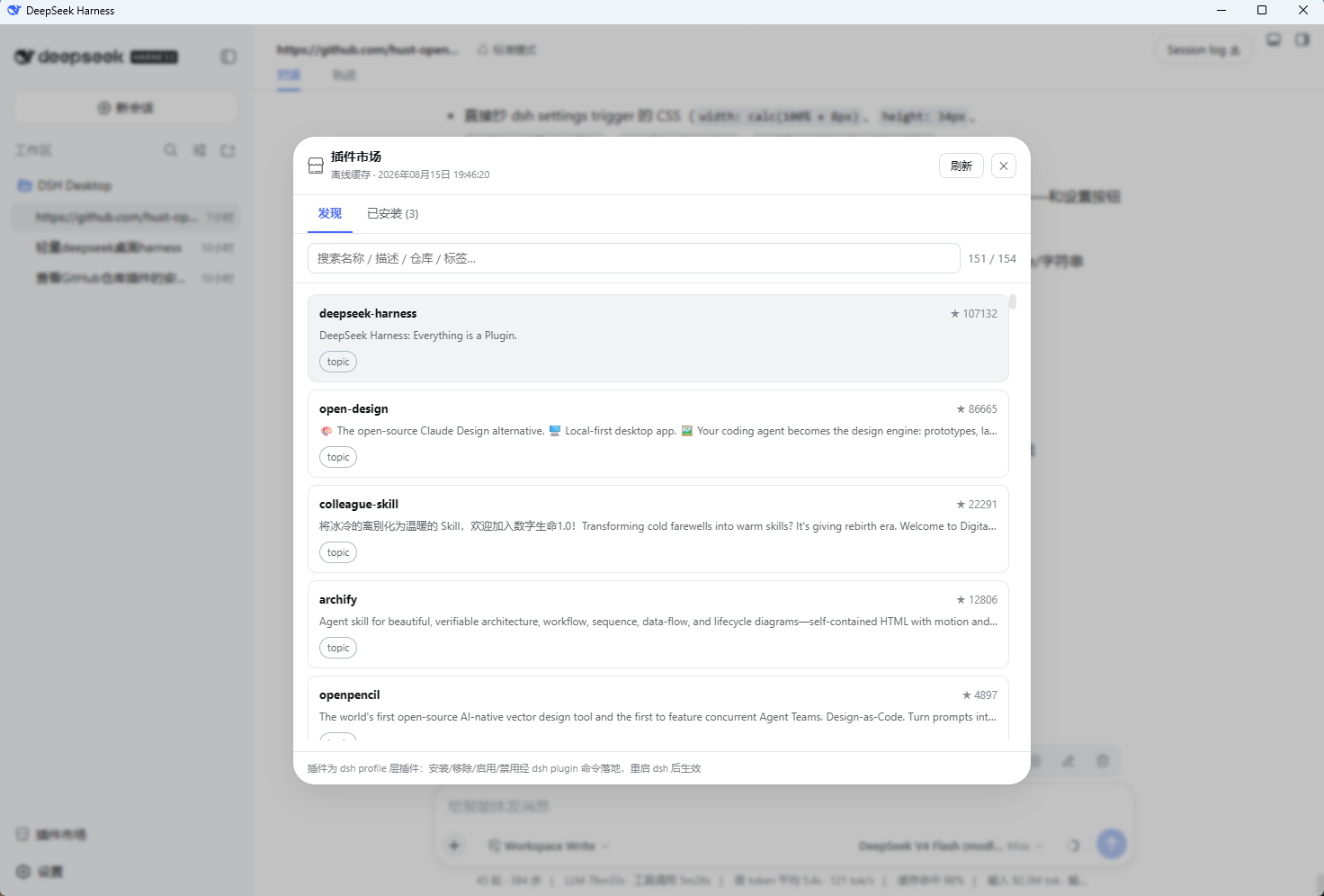Click the 107132 star count
Image resolution: width=1324 pixels, height=896 pixels.
(x=974, y=314)
